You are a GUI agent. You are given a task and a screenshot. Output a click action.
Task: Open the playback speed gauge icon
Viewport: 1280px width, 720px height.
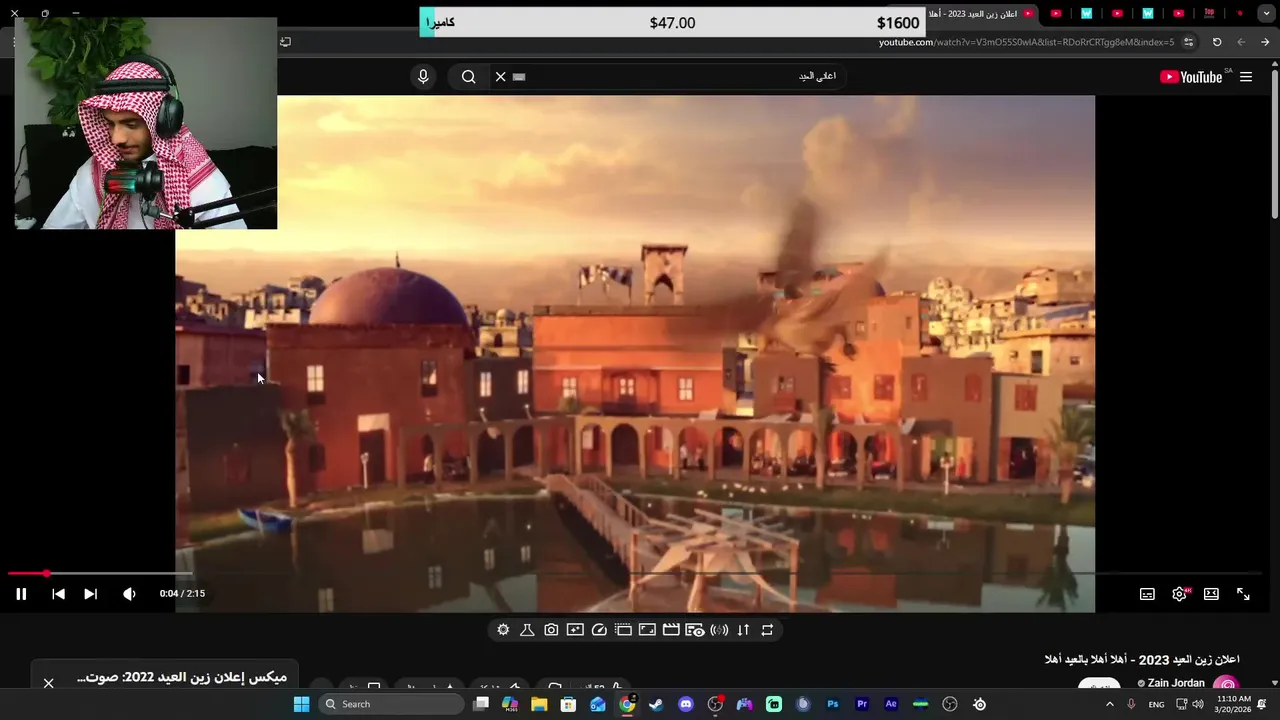[x=599, y=630]
